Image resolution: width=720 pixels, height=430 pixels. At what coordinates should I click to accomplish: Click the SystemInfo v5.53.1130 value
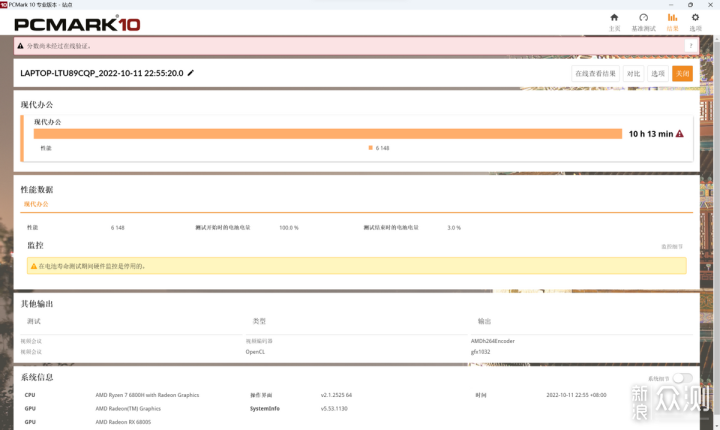coord(334,408)
